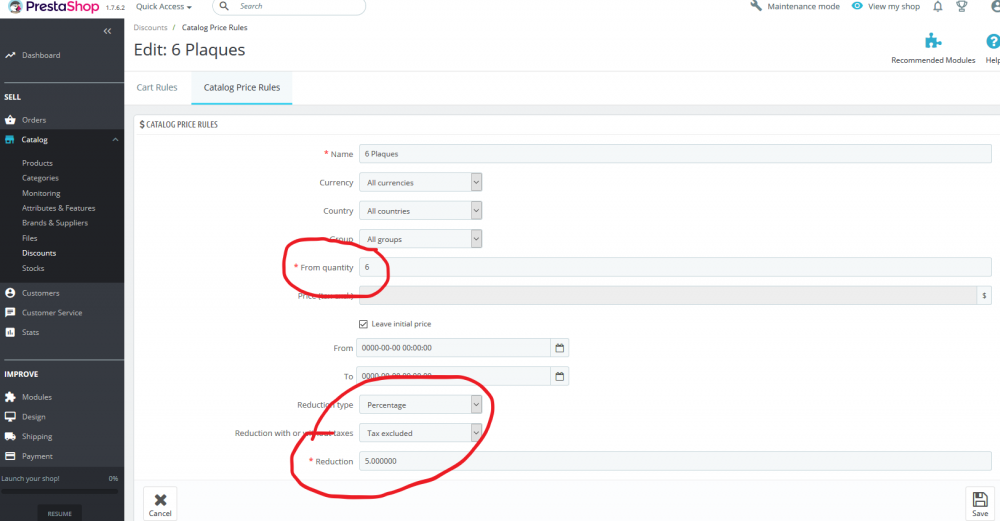This screenshot has width=1000, height=521.
Task: Click the Launch your shop progress bar
Action: [59, 491]
